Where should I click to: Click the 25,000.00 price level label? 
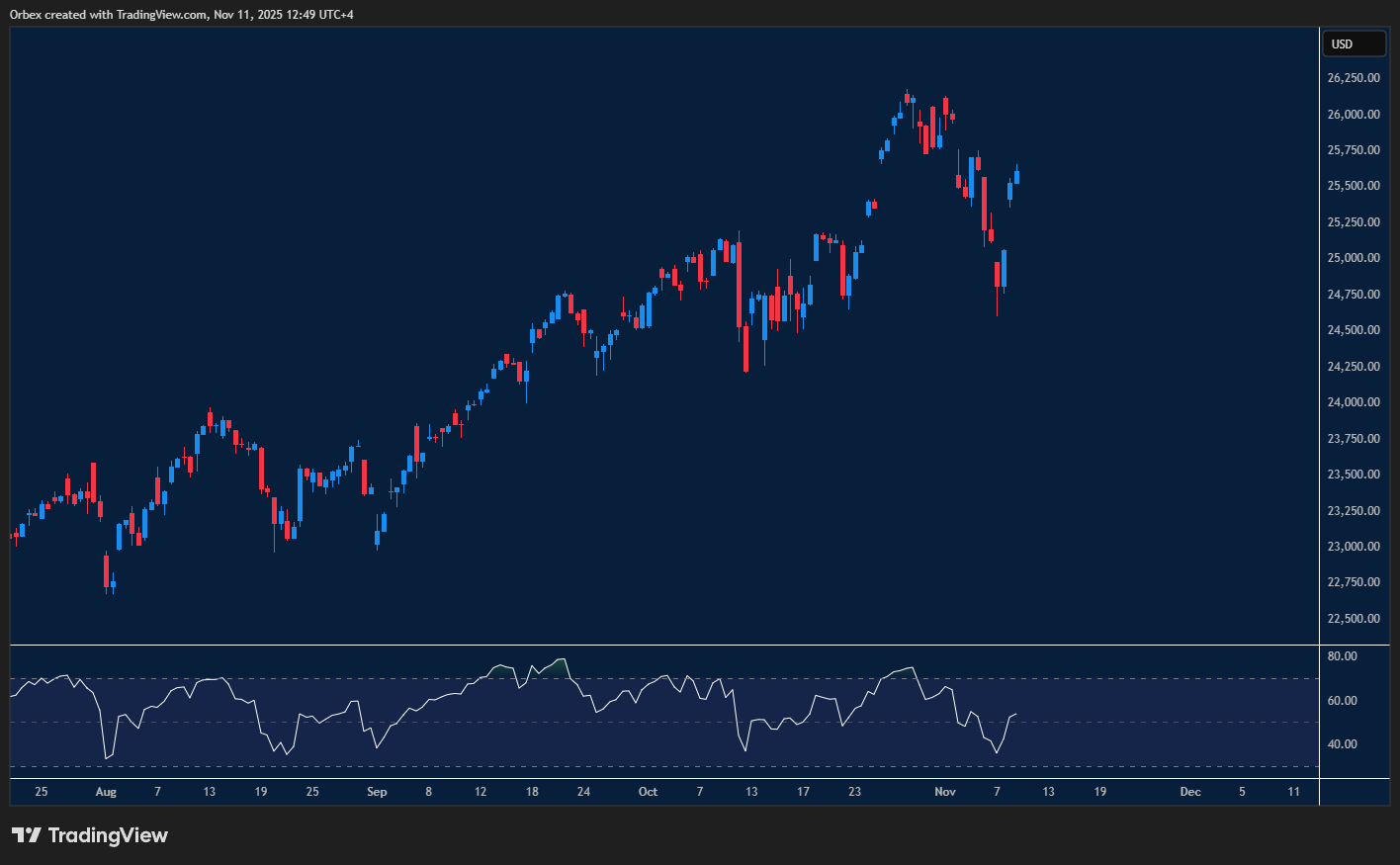click(x=1354, y=258)
